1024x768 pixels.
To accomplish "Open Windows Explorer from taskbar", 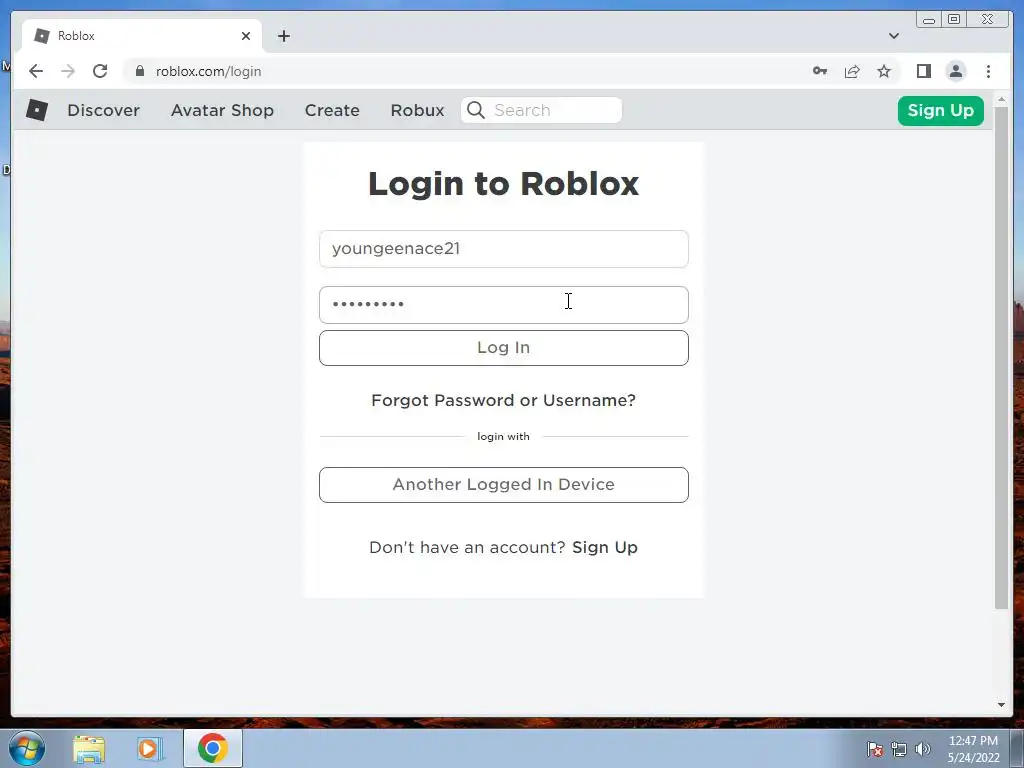I will pyautogui.click(x=89, y=748).
